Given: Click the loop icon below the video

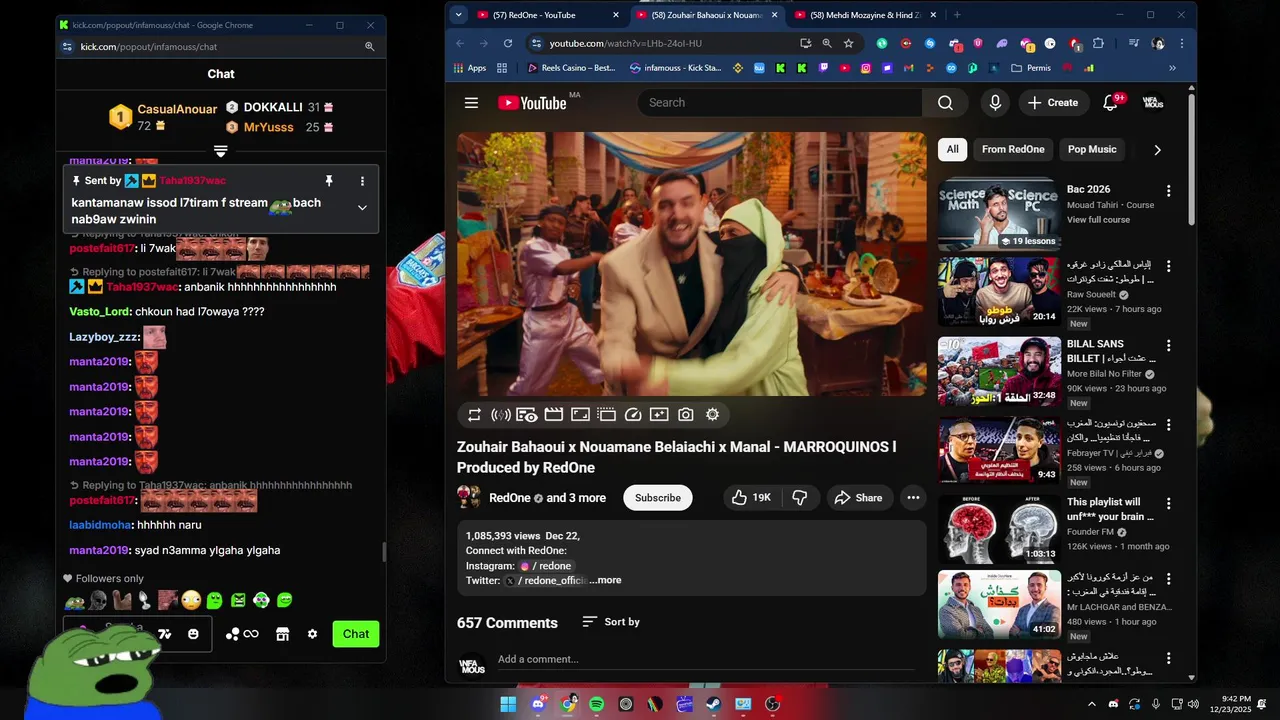Looking at the screenshot, I should pos(474,415).
